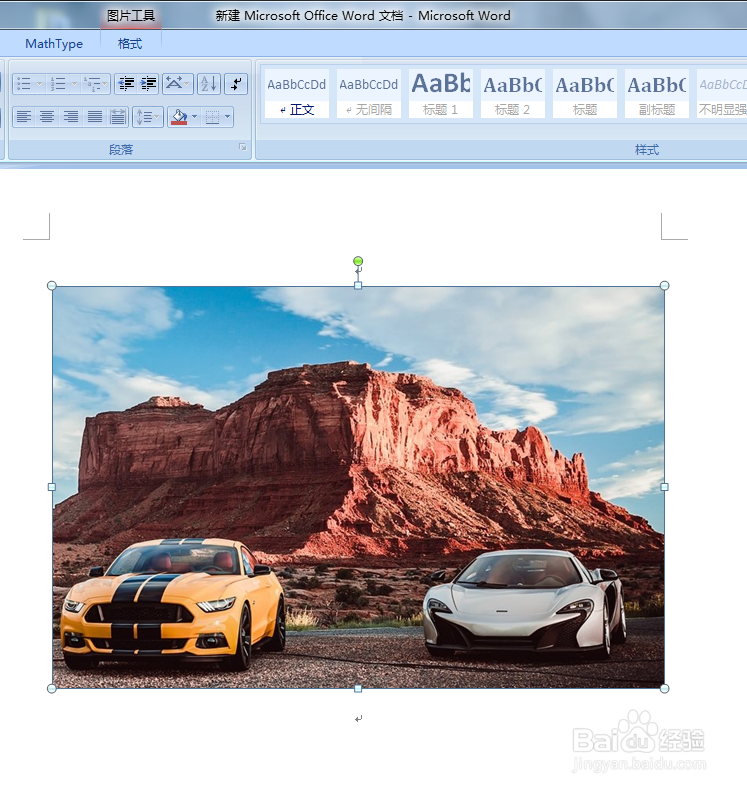Viewport: 747px width, 790px height.
Task: Click the Asian layout character scaling icon
Action: point(174,84)
